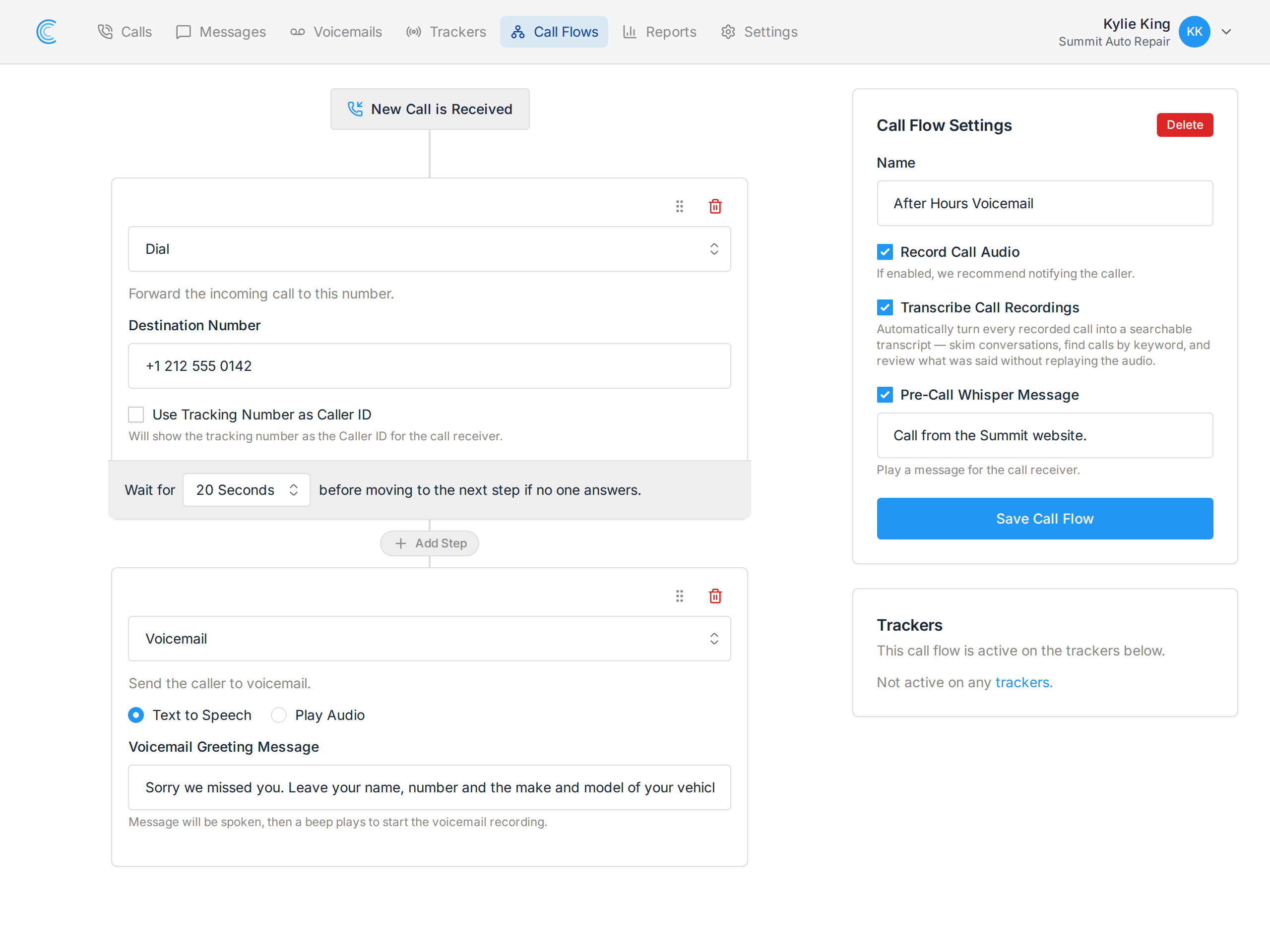The height and width of the screenshot is (952, 1270).
Task: Click the Voicemails tape icon
Action: [x=297, y=32]
